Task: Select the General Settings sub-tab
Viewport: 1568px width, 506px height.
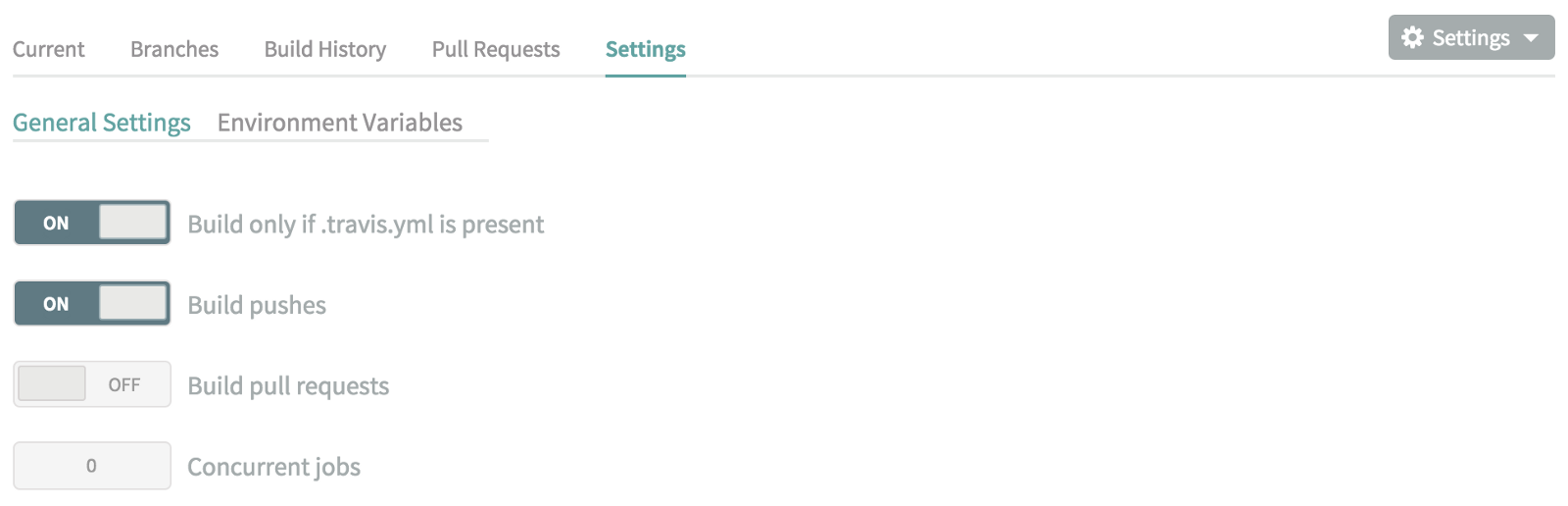Action: pyautogui.click(x=102, y=123)
